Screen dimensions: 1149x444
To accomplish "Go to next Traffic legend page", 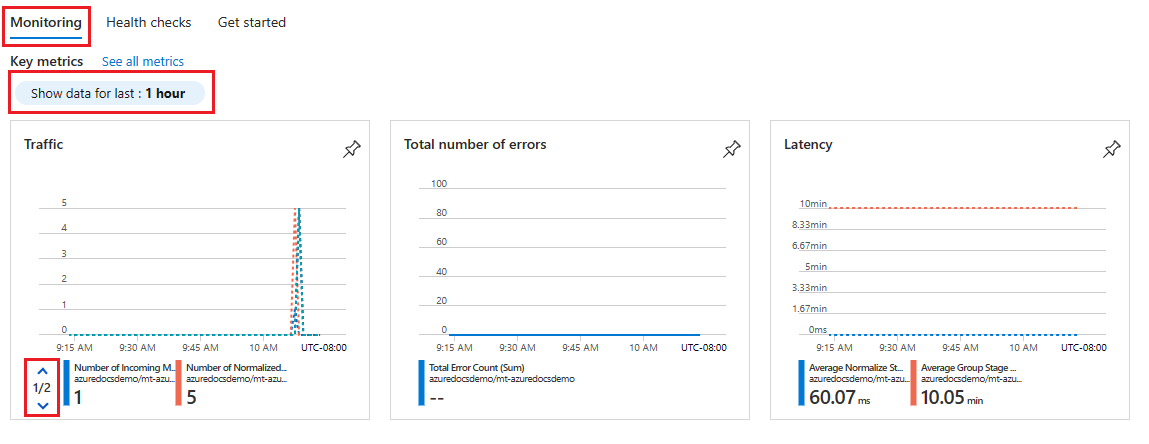I will tap(42, 405).
